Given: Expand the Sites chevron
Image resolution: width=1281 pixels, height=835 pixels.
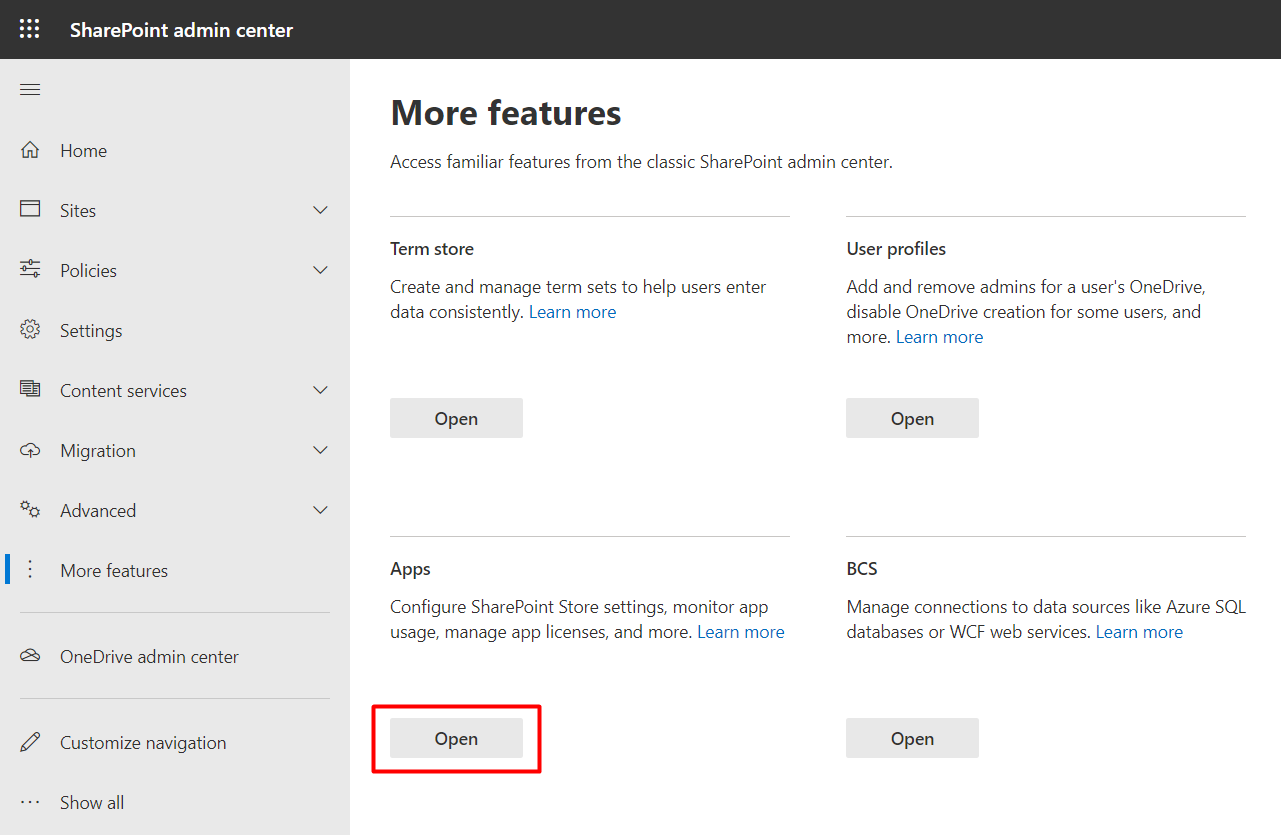Looking at the screenshot, I should [x=321, y=210].
